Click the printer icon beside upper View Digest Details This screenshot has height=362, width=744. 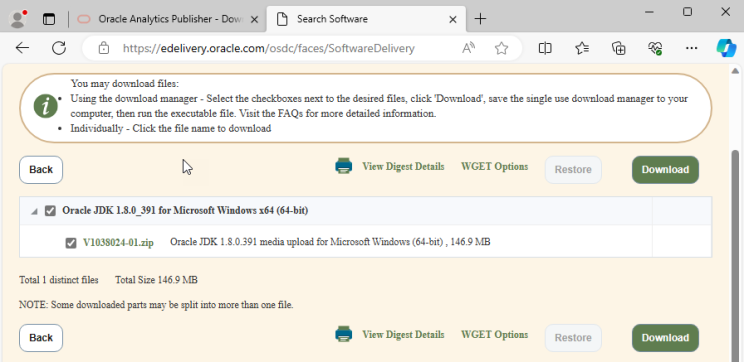pos(344,166)
